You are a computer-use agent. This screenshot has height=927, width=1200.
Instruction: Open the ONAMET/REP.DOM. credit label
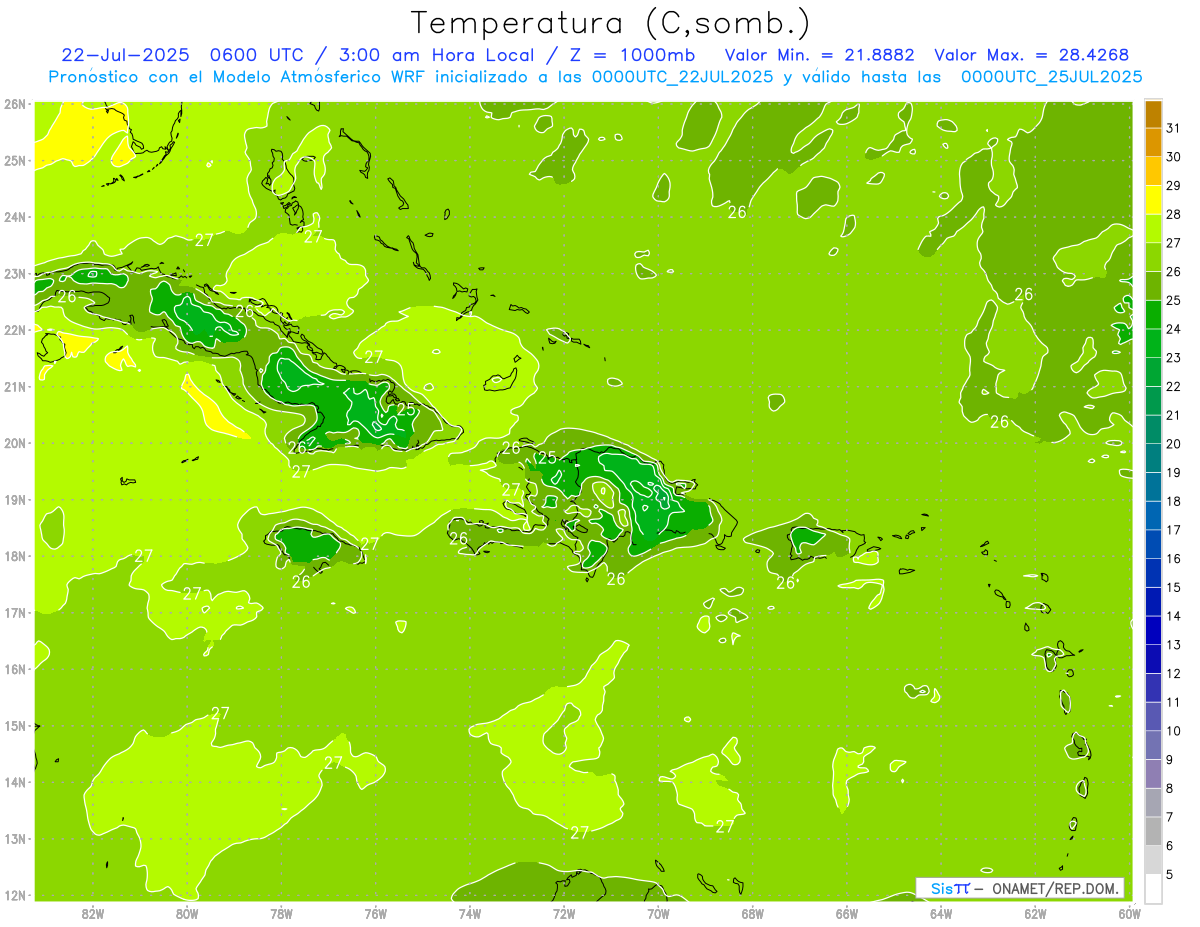click(1056, 888)
